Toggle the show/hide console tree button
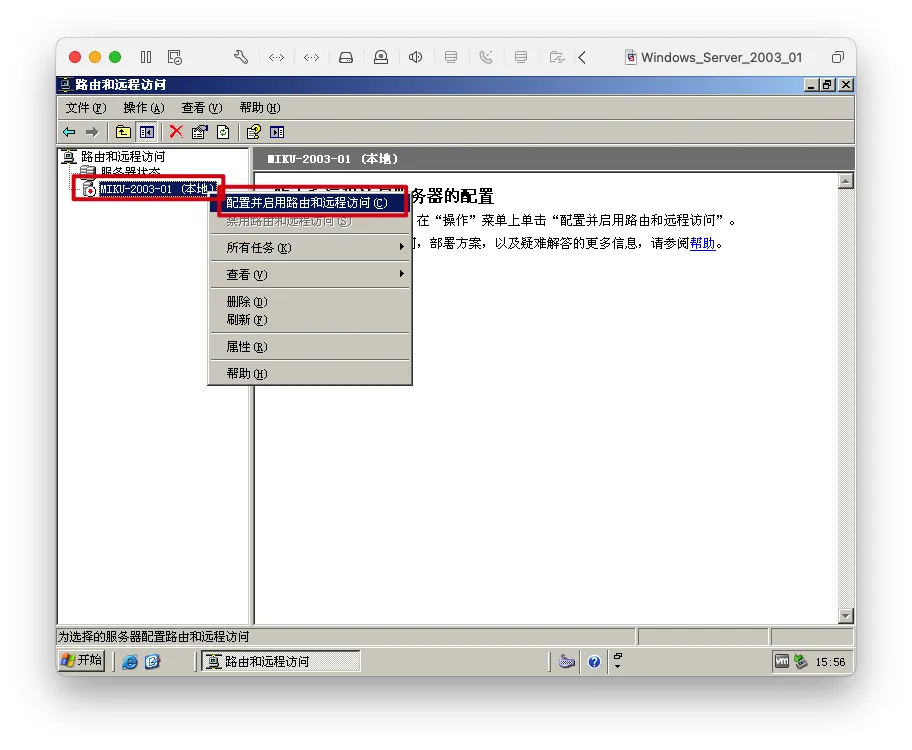The height and width of the screenshot is (750, 912). (147, 132)
